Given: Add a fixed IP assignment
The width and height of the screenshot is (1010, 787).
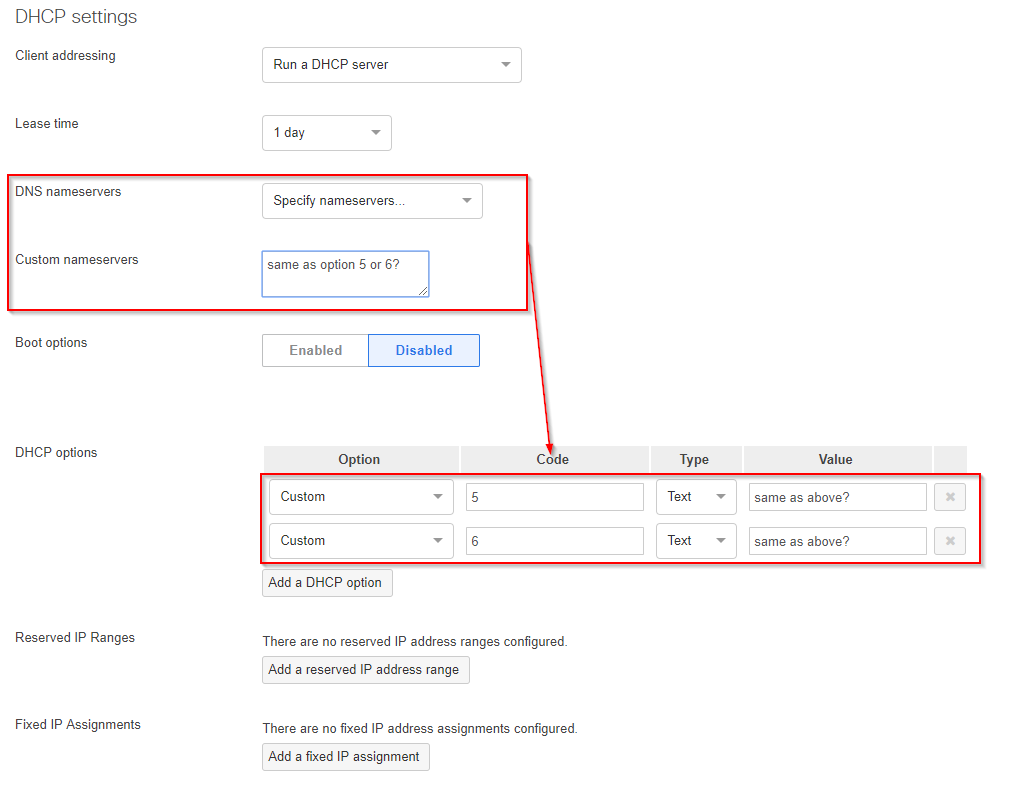Looking at the screenshot, I should pyautogui.click(x=345, y=757).
